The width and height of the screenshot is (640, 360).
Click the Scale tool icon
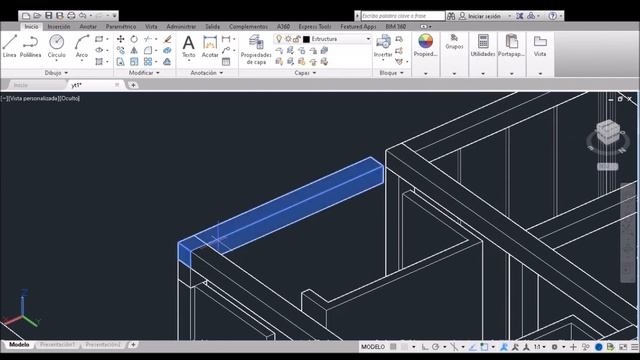[134, 62]
